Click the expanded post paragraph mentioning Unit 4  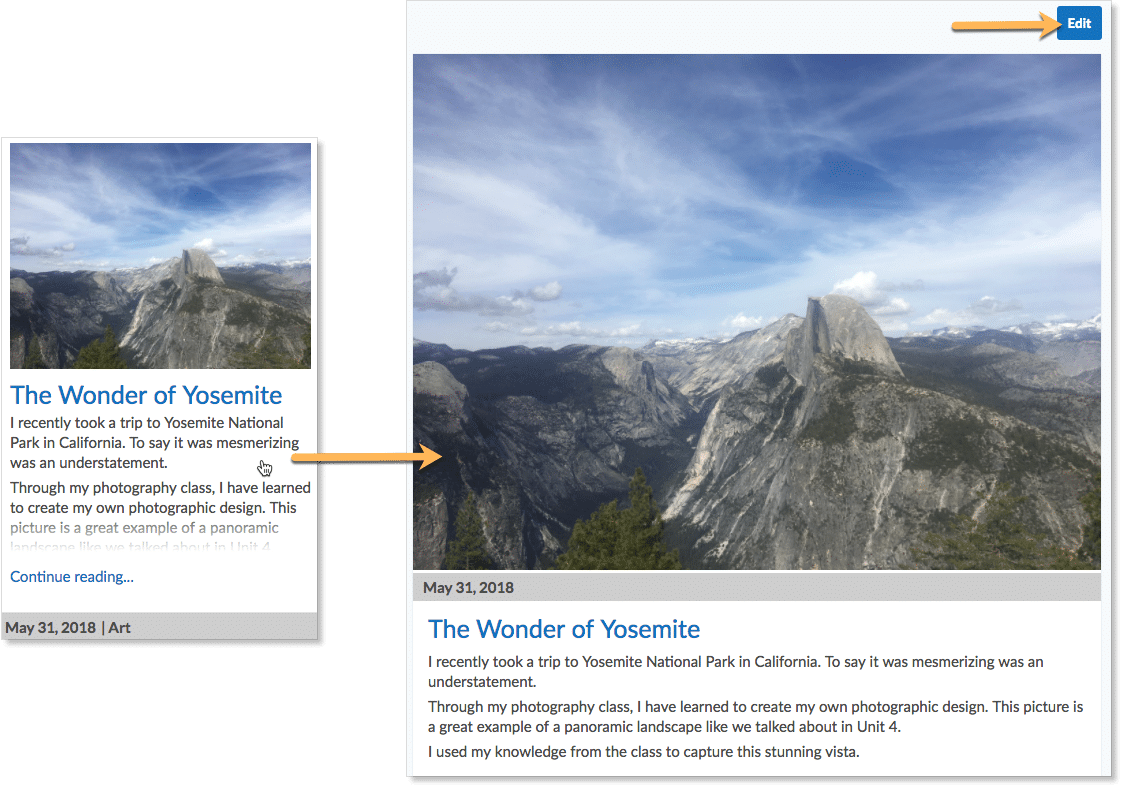click(756, 717)
